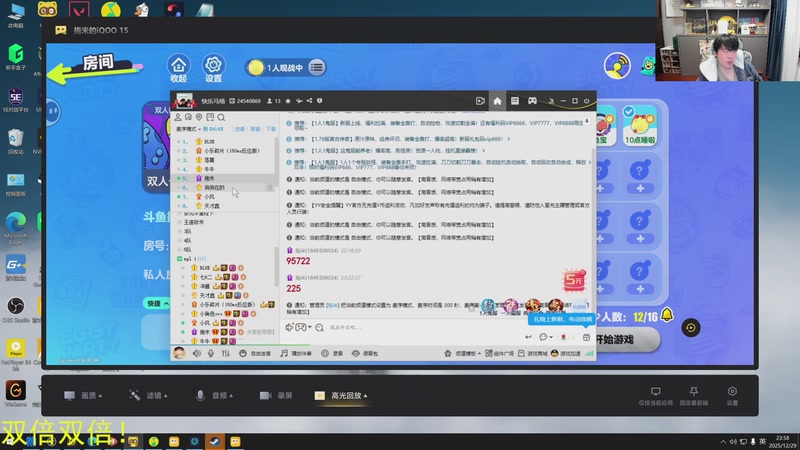
Task: Open Steam from the Windows taskbar
Action: click(x=214, y=441)
